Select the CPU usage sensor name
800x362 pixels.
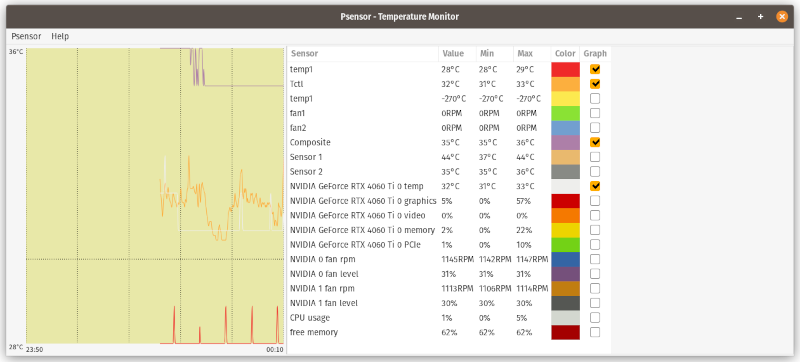tap(310, 318)
